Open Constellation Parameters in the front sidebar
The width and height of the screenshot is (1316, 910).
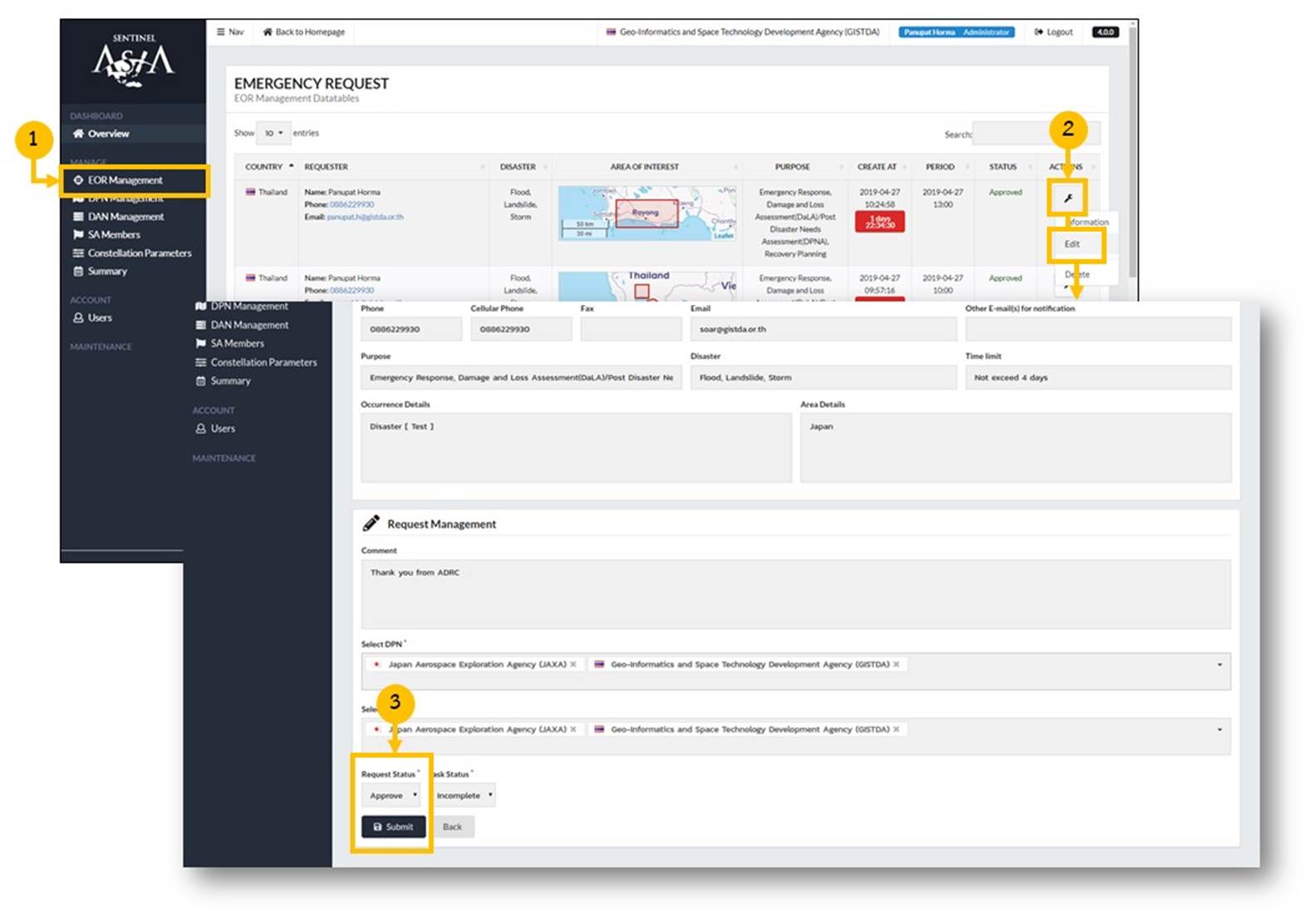263,362
